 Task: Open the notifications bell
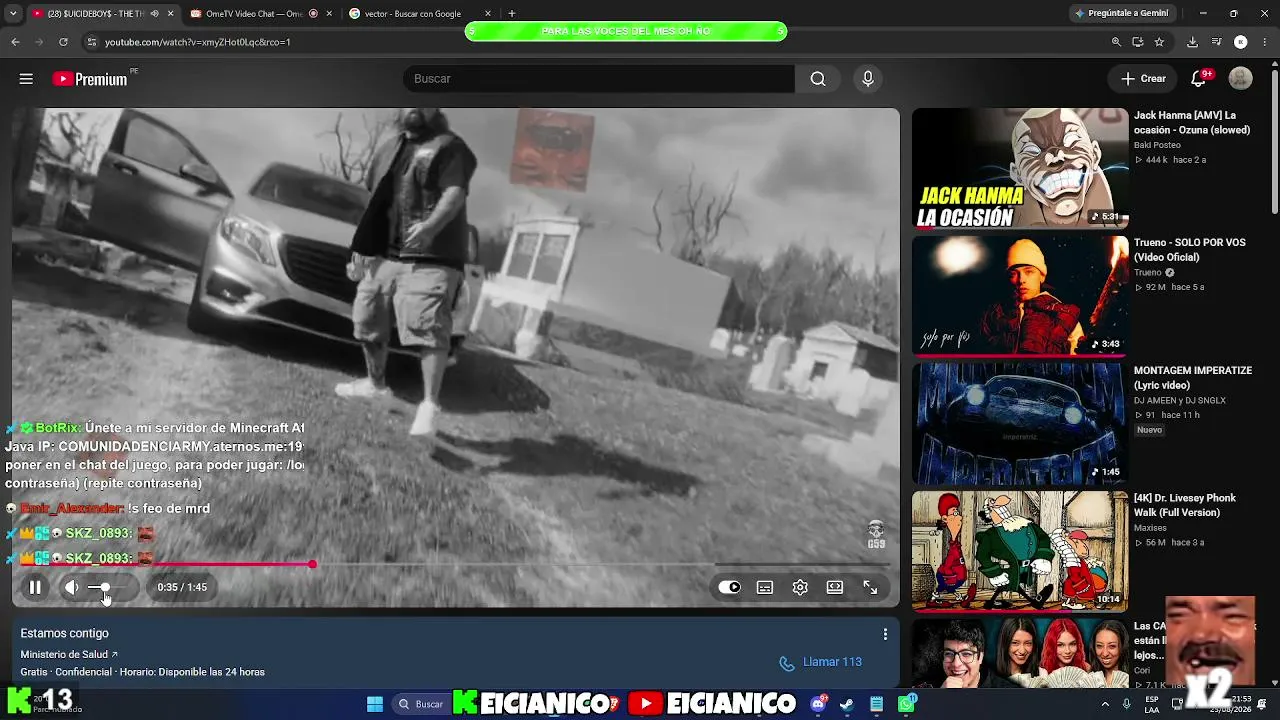point(1198,79)
